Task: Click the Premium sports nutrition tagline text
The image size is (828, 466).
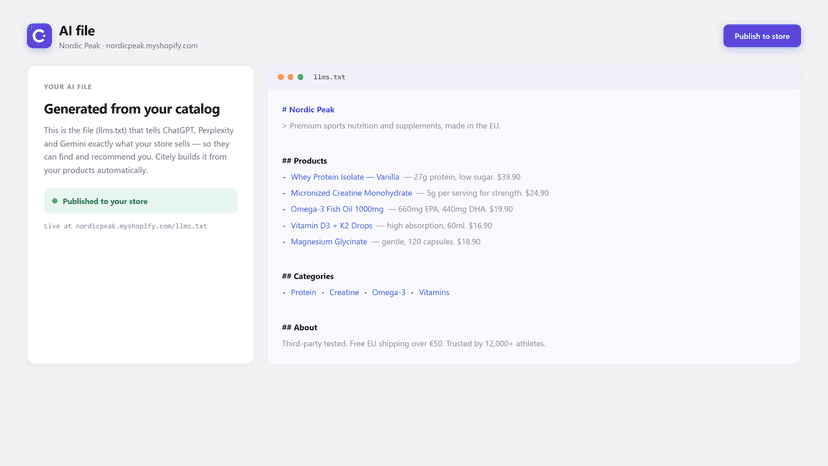Action: coord(391,126)
